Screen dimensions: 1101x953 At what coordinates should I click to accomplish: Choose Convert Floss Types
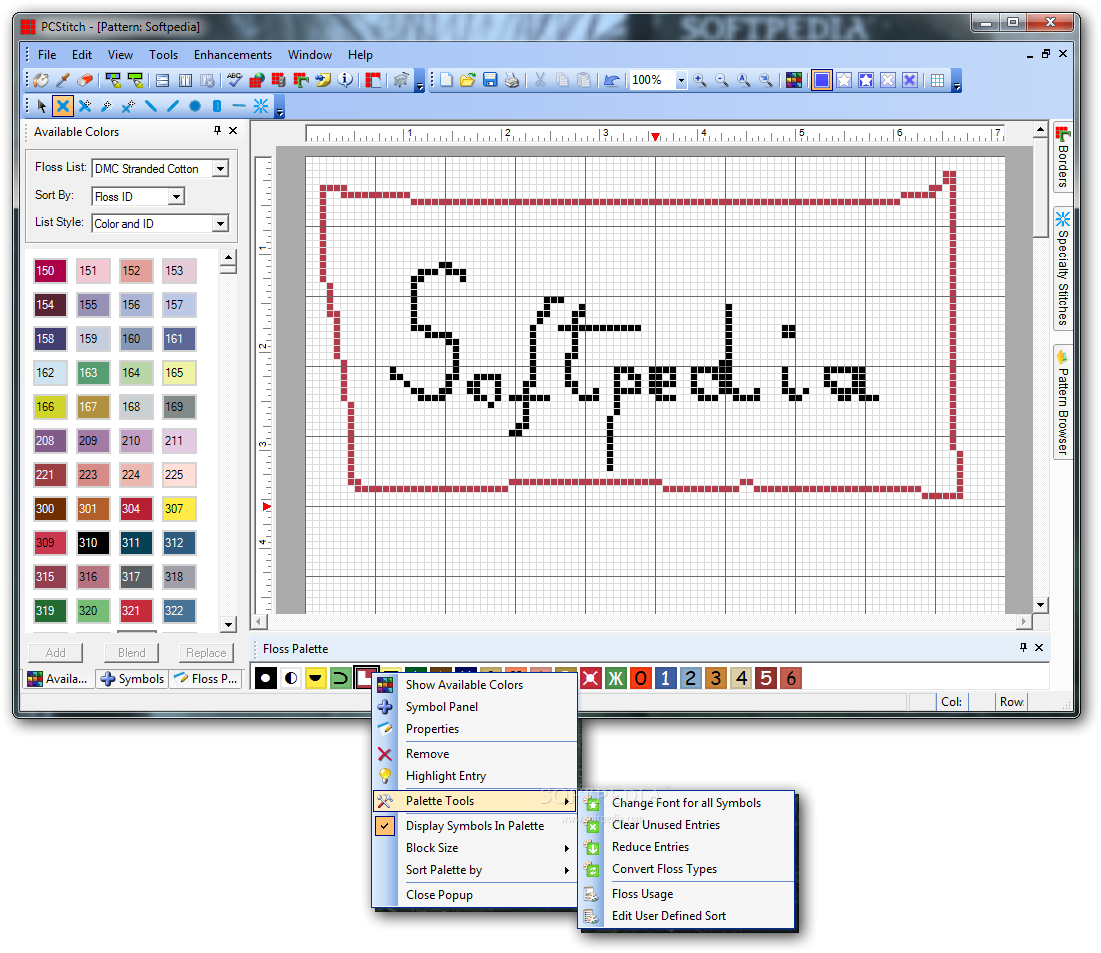(x=688, y=869)
